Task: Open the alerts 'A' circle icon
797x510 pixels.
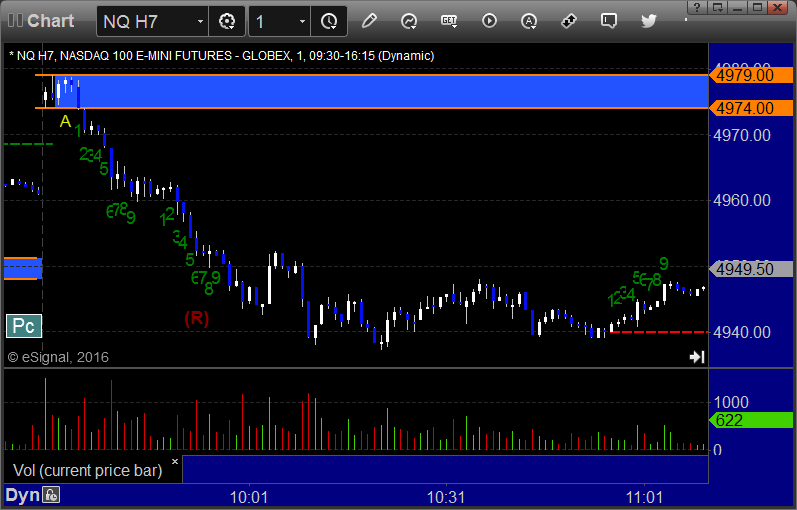Action: click(x=529, y=21)
